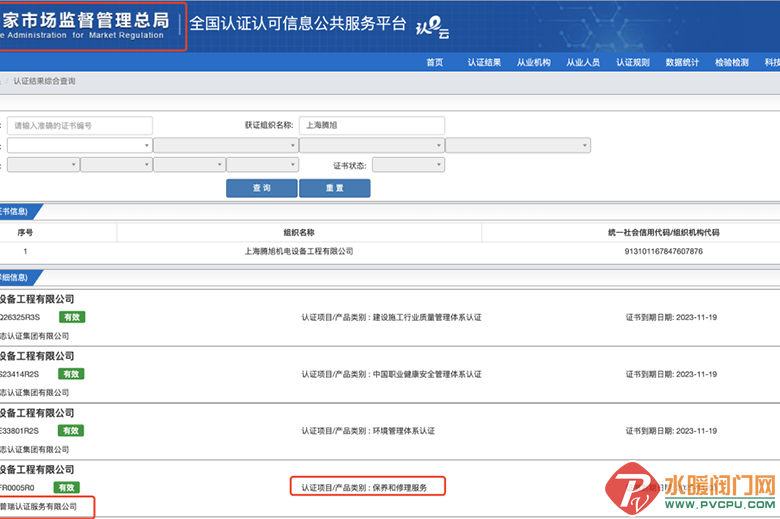This screenshot has width=780, height=519.
Task: Open the 检验检测 nav menu
Action: pos(732,62)
